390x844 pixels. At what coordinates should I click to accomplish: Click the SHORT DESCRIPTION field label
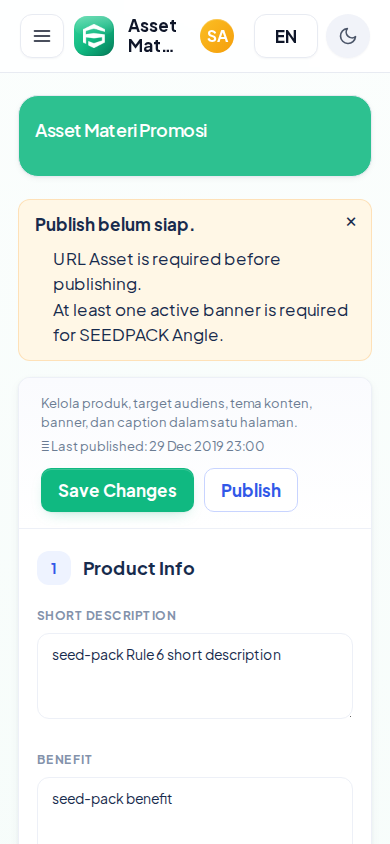coord(107,615)
